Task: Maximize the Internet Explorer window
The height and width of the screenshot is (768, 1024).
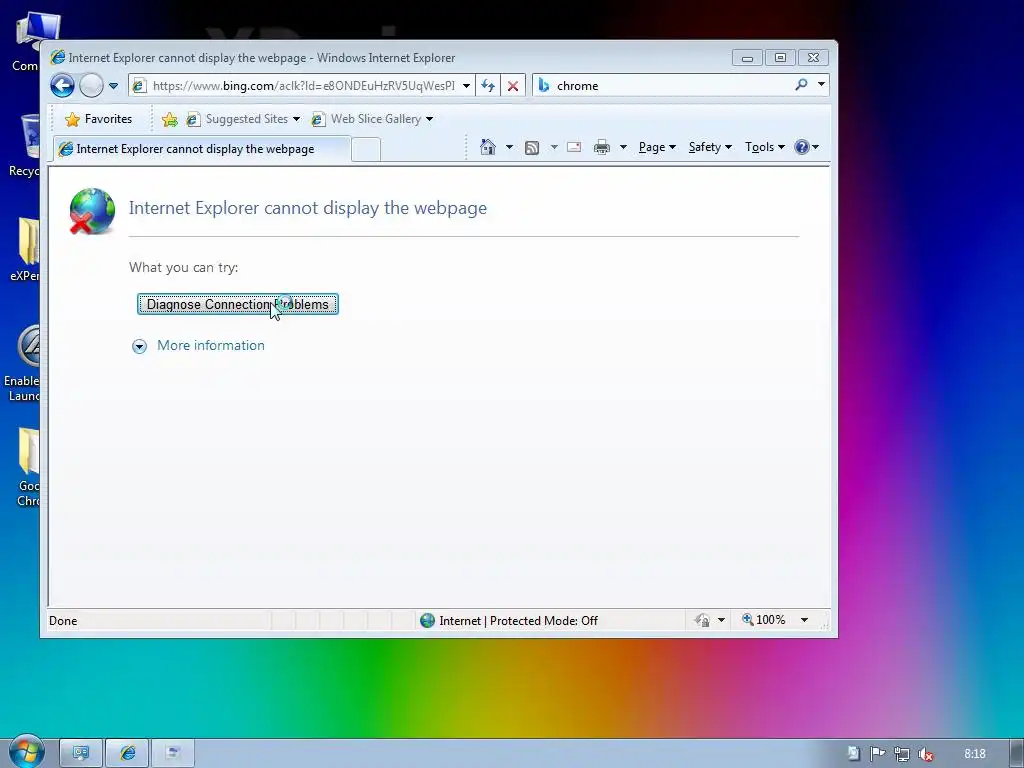Action: (x=780, y=58)
